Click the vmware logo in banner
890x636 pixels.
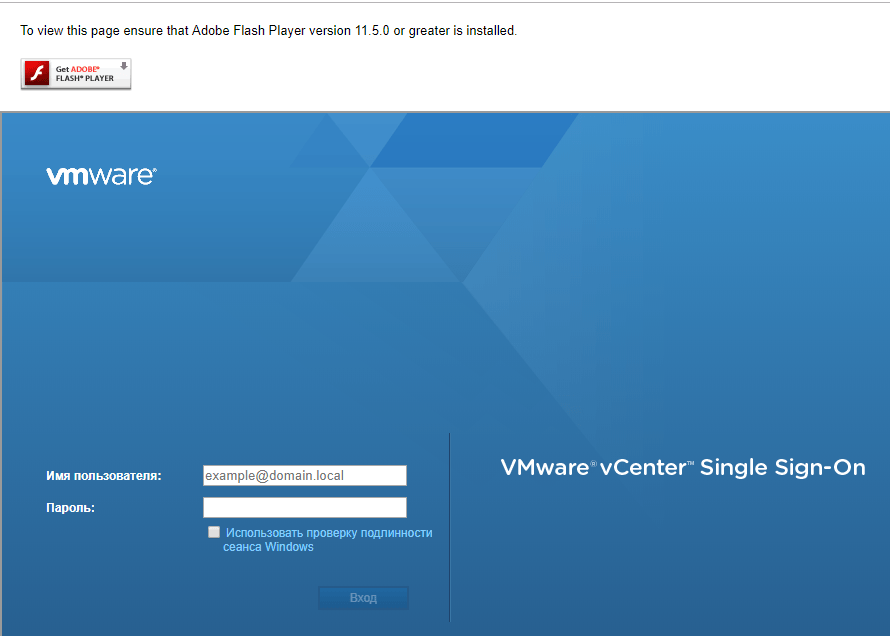(x=101, y=176)
